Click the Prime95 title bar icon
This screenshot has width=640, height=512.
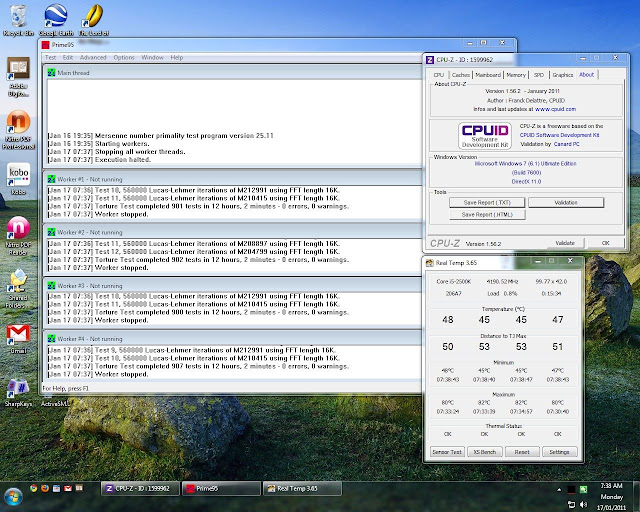coord(45,45)
